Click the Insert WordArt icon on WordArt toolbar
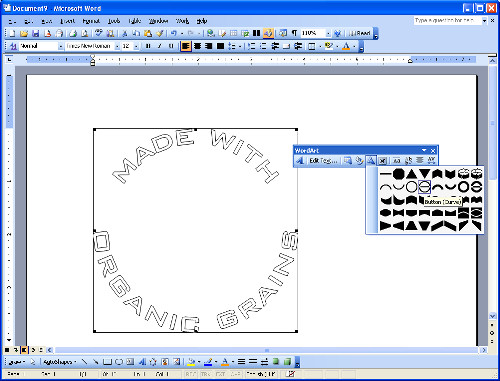The width and height of the screenshot is (500, 381). pyautogui.click(x=300, y=161)
